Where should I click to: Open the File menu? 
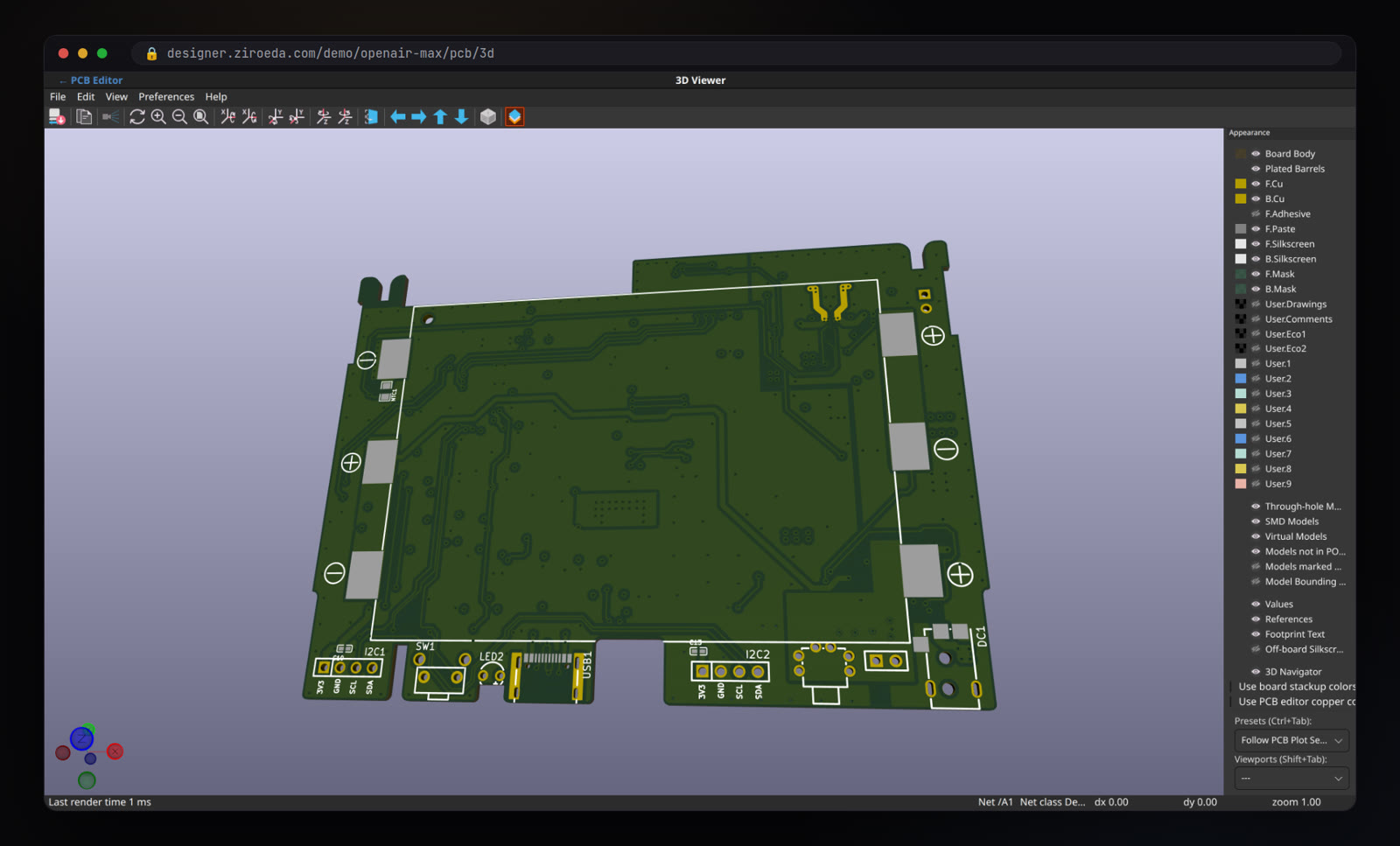[58, 97]
